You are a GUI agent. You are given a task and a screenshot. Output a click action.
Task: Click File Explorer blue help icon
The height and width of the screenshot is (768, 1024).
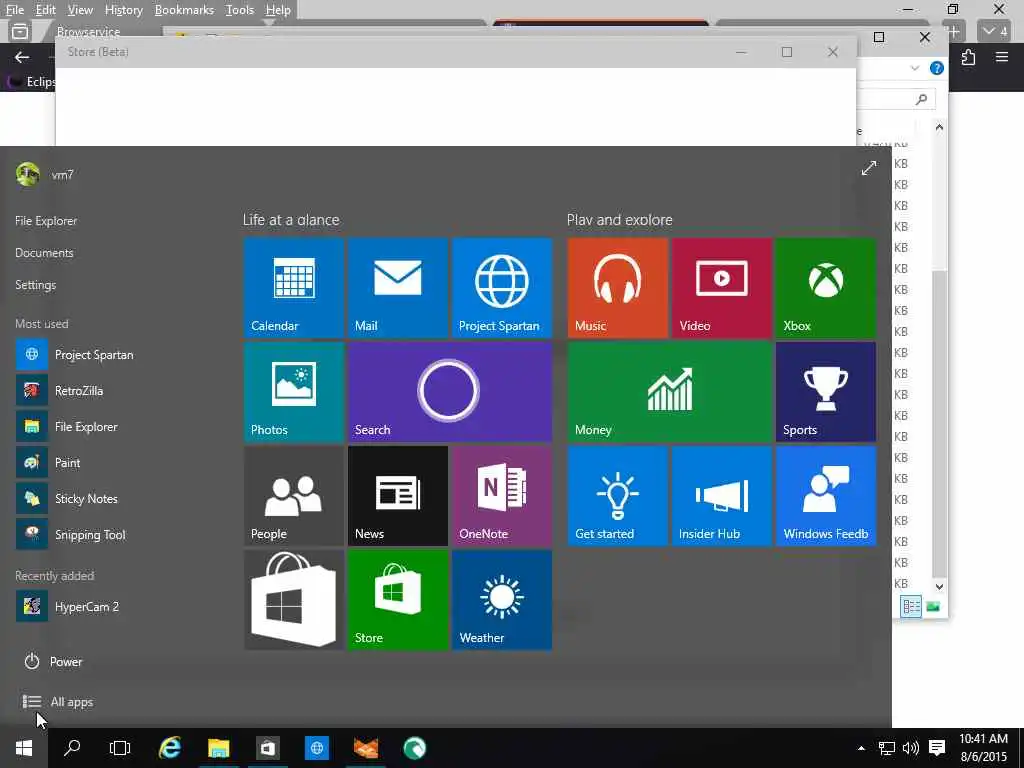point(936,68)
